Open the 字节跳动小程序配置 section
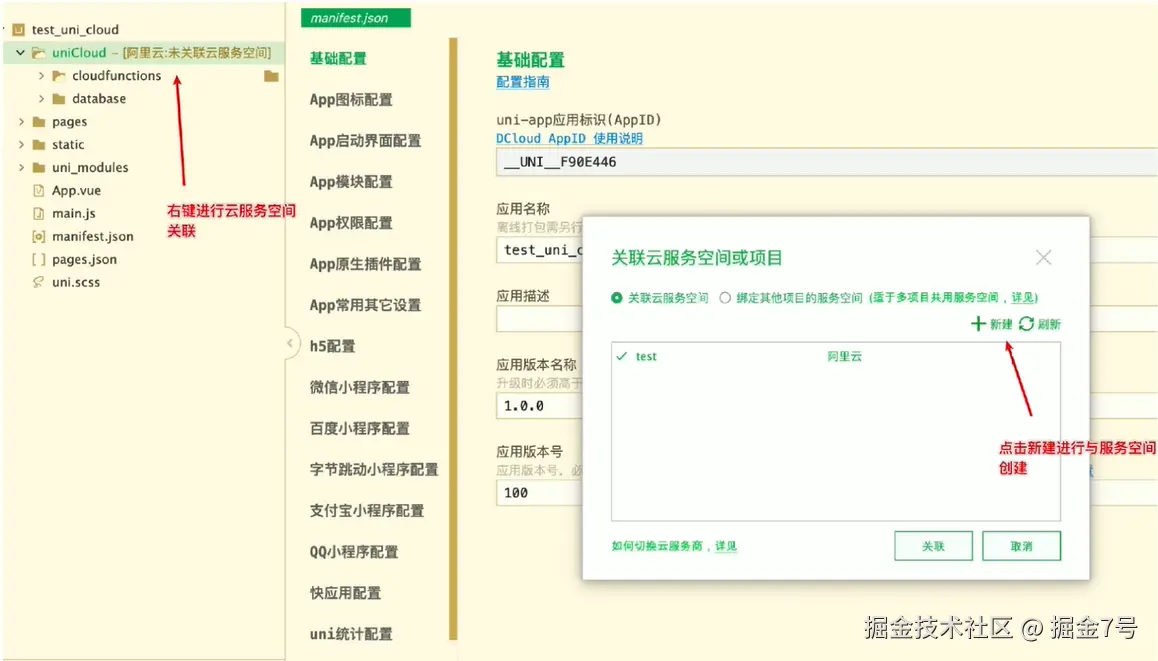Screen dimensions: 1158x661 point(374,469)
